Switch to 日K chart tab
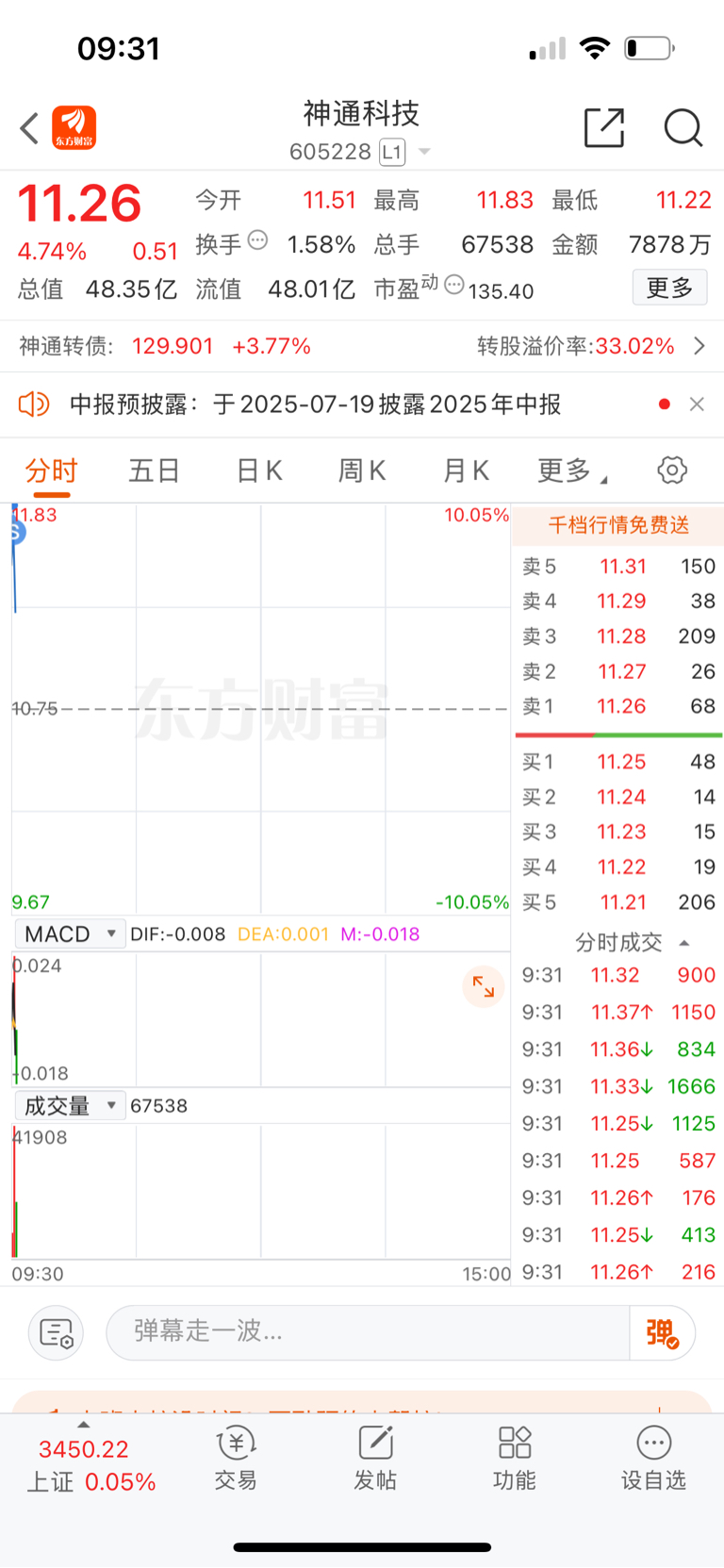724x1568 pixels. point(258,470)
